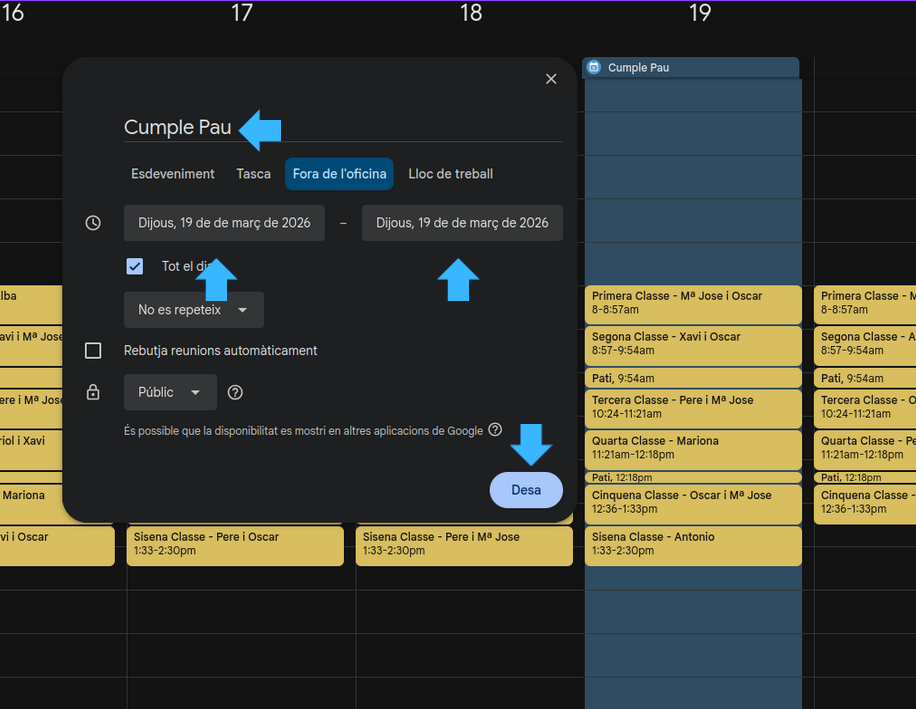Image resolution: width=916 pixels, height=709 pixels.
Task: Open the No es repeteix dropdown
Action: (193, 310)
